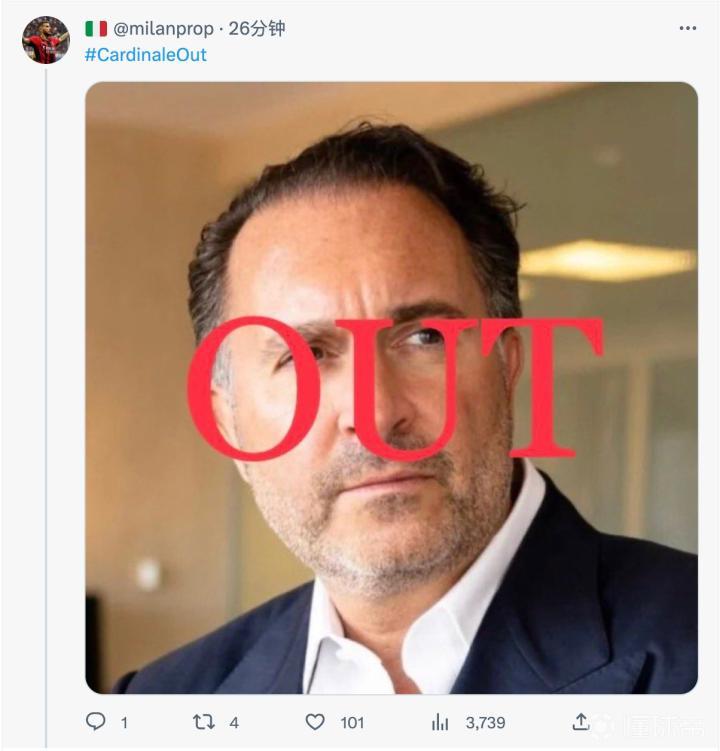
Task: Click the reply speech bubble icon
Action: click(95, 721)
